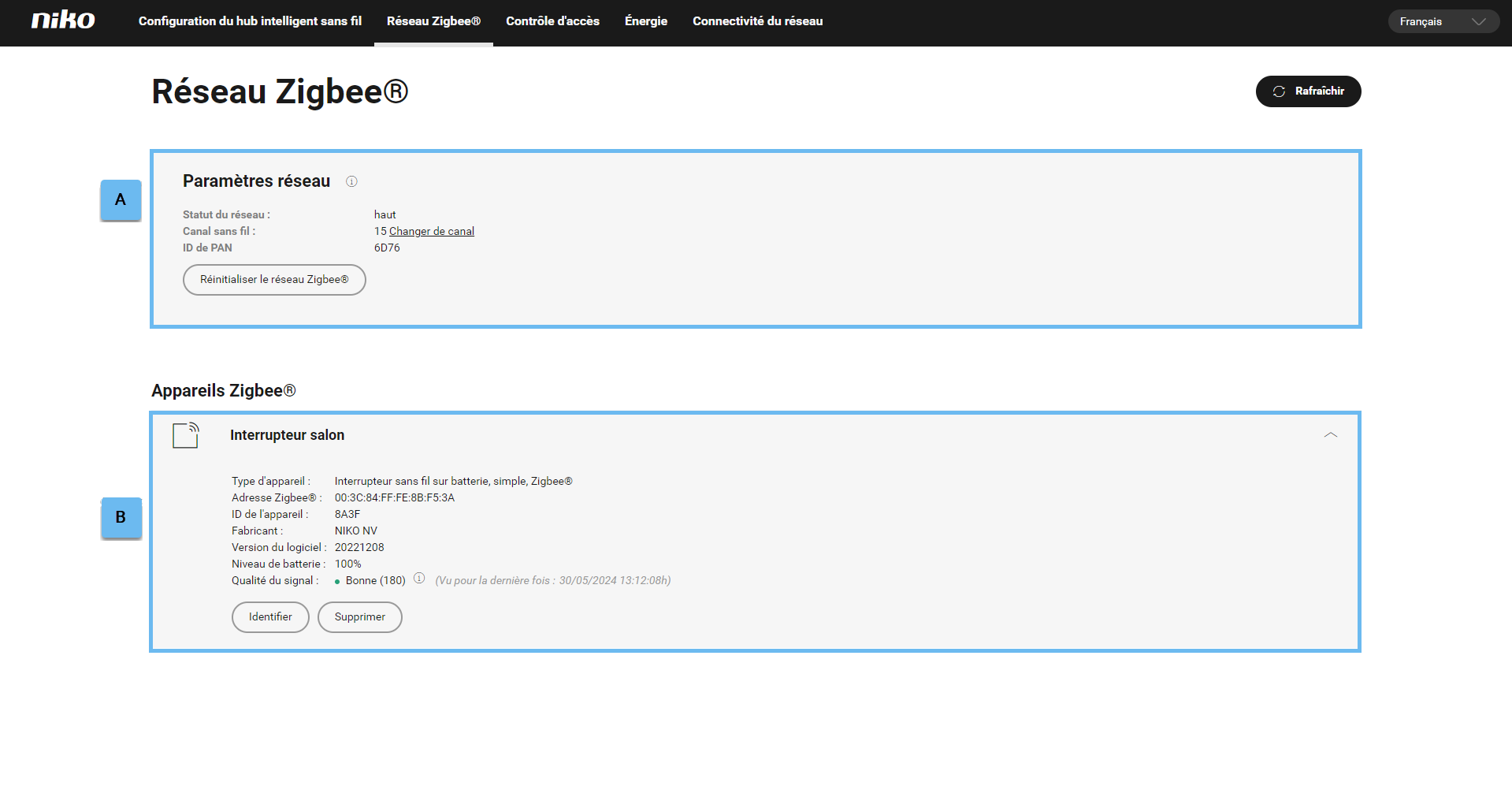Open Connectivité du réseau tab
Screen dimensions: 1512x797
(x=757, y=21)
